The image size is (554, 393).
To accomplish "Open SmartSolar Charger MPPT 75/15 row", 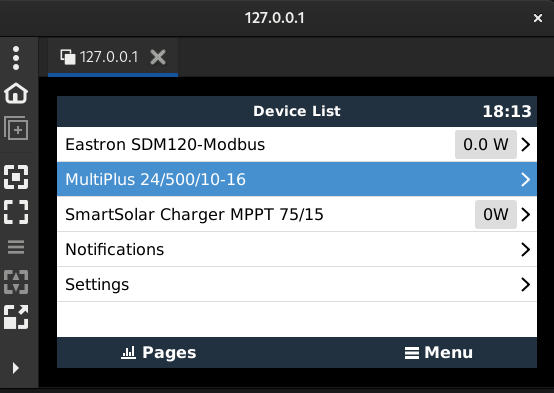I will (297, 215).
